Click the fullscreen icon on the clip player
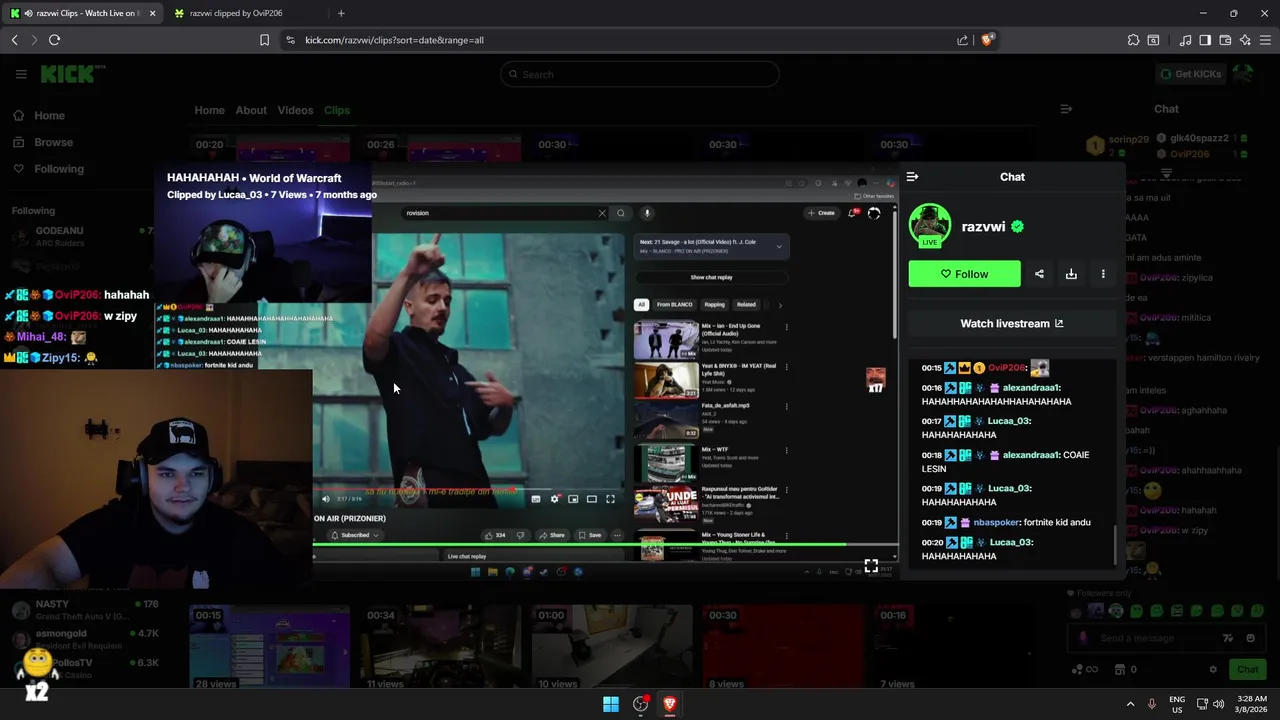The height and width of the screenshot is (720, 1280). click(871, 566)
